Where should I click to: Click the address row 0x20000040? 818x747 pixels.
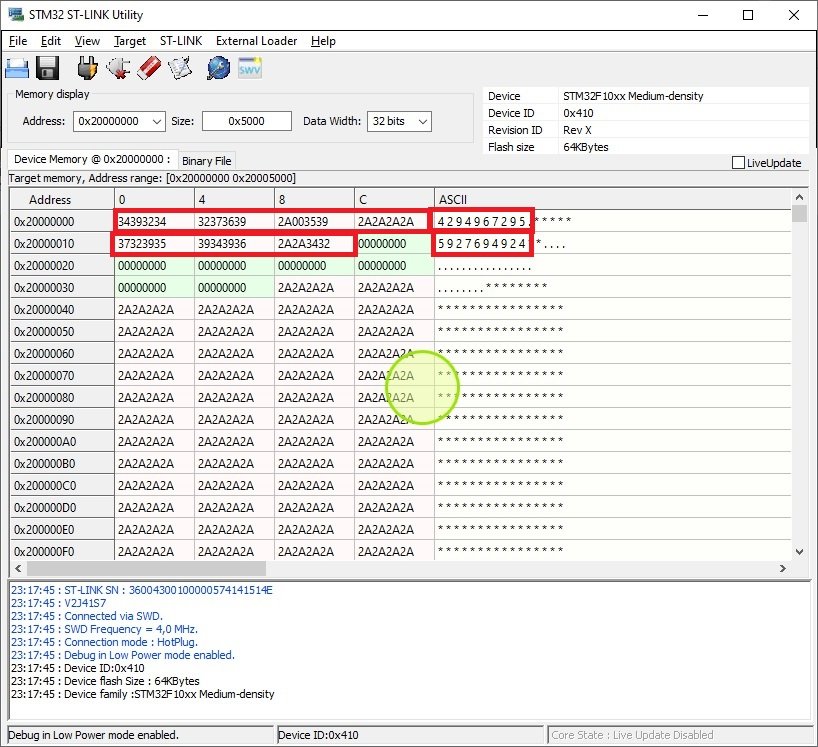(62, 310)
